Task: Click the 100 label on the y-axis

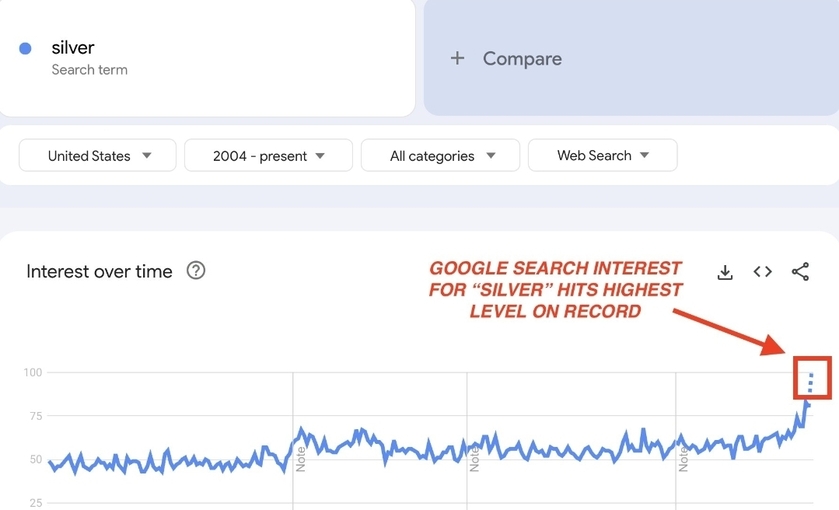Action: pyautogui.click(x=33, y=373)
